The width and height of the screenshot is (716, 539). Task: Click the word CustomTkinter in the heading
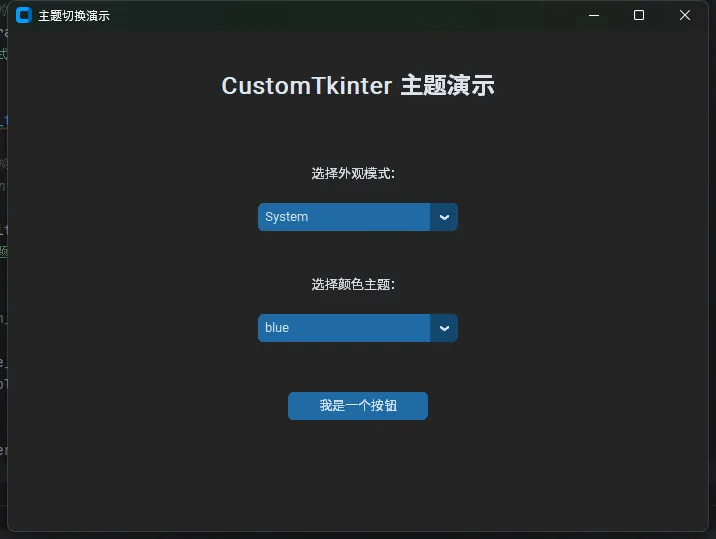[306, 86]
